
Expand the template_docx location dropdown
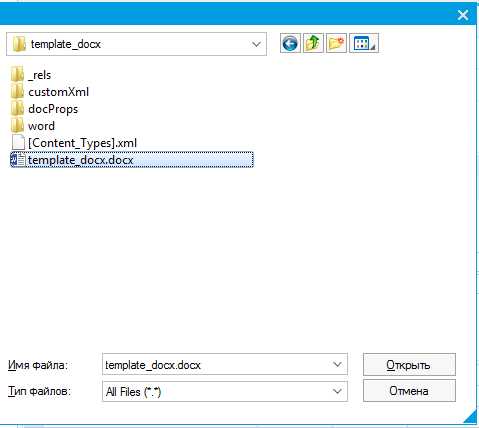point(256,44)
